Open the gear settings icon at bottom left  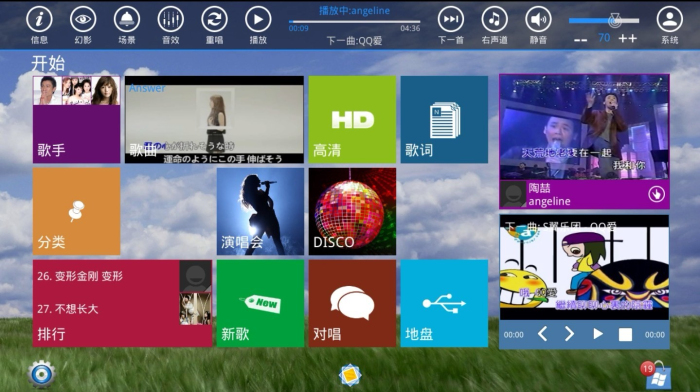point(42,374)
